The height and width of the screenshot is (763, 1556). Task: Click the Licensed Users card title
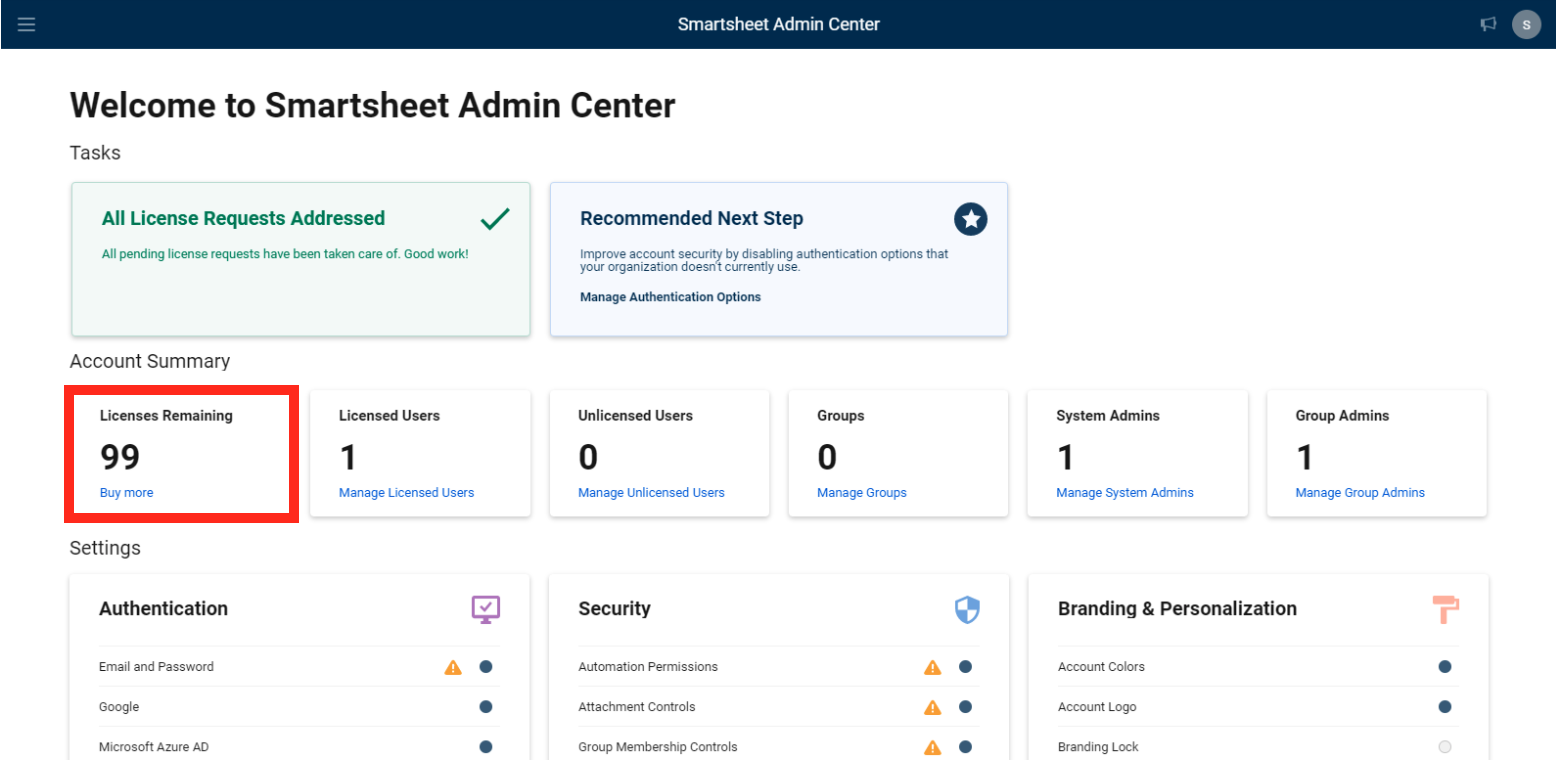pos(389,416)
